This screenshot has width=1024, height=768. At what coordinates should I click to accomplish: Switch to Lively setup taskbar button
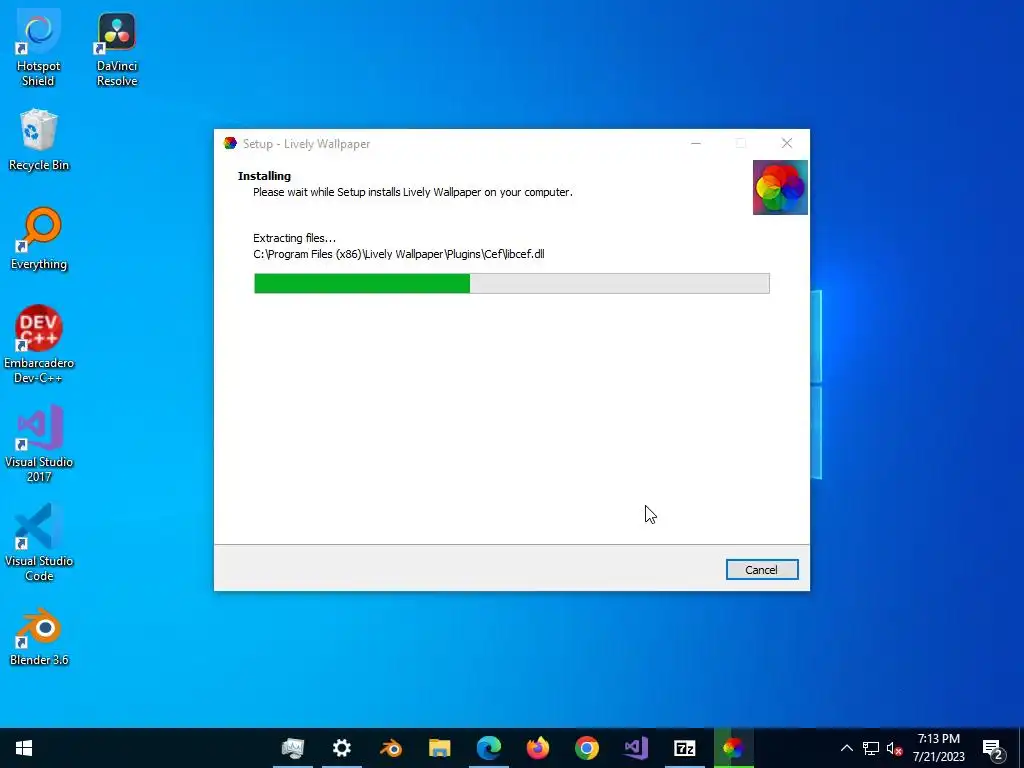pos(733,748)
